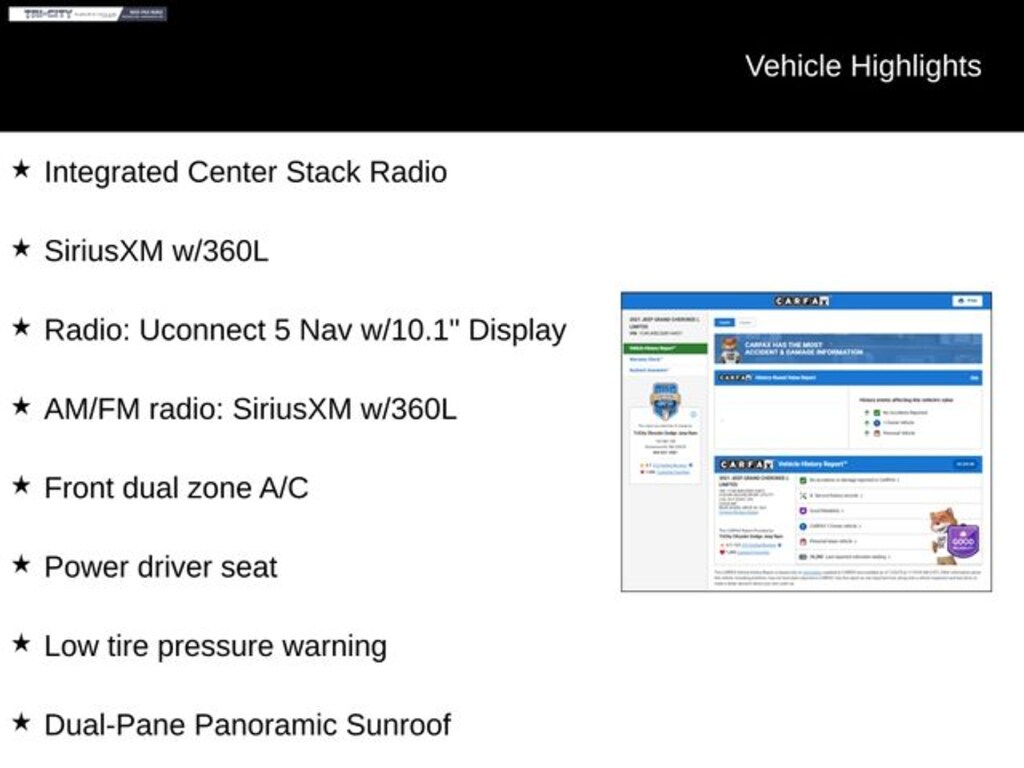
Task: Click the service history records wrench icon
Action: tap(803, 495)
